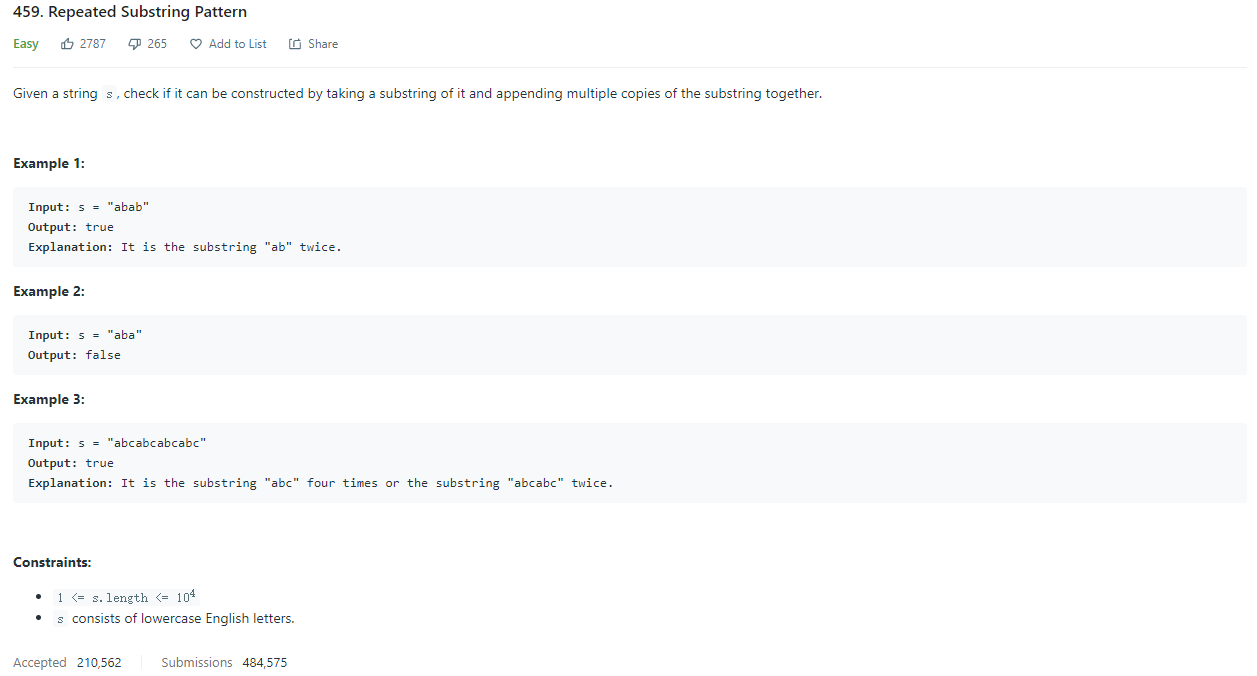Click the Share text link
The width and height of the screenshot is (1257, 676).
tap(323, 44)
